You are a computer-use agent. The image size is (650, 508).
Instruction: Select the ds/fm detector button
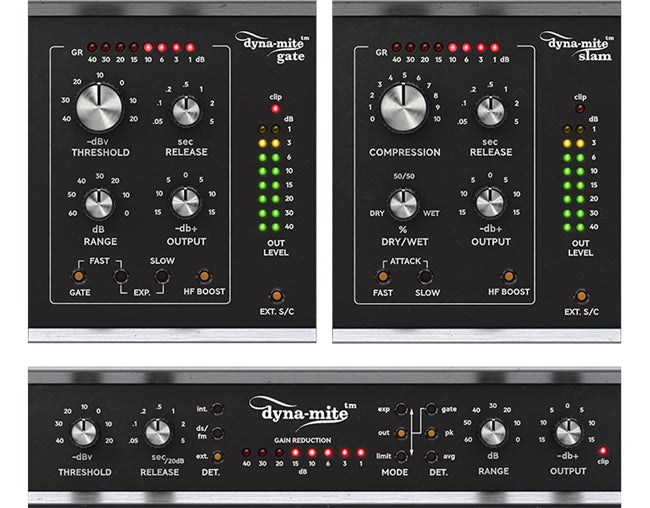(x=217, y=433)
